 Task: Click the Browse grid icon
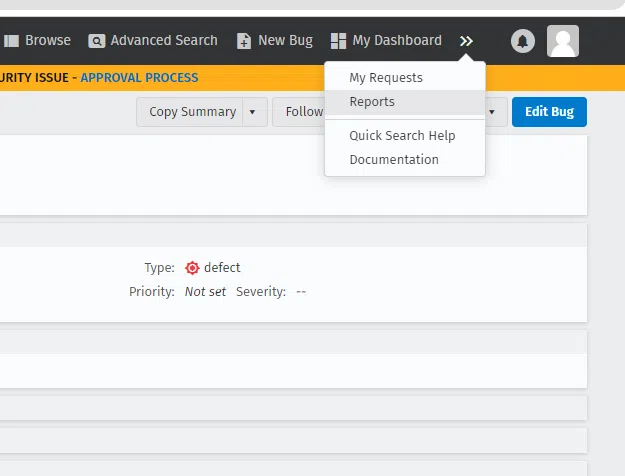pyautogui.click(x=12, y=41)
